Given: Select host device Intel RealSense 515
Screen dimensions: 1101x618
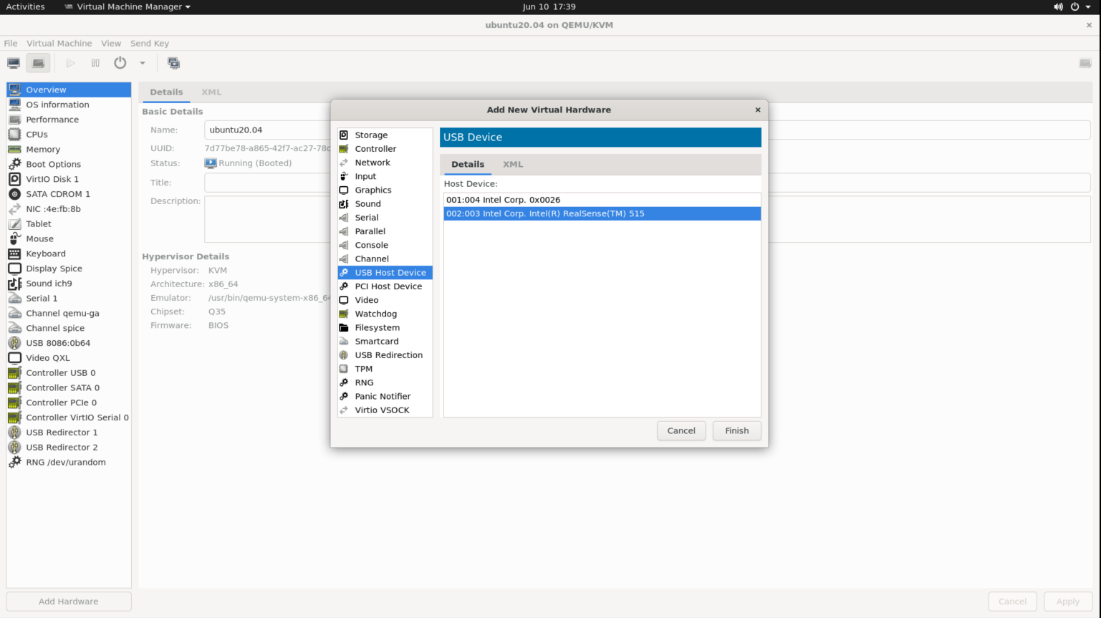Looking at the screenshot, I should [602, 213].
